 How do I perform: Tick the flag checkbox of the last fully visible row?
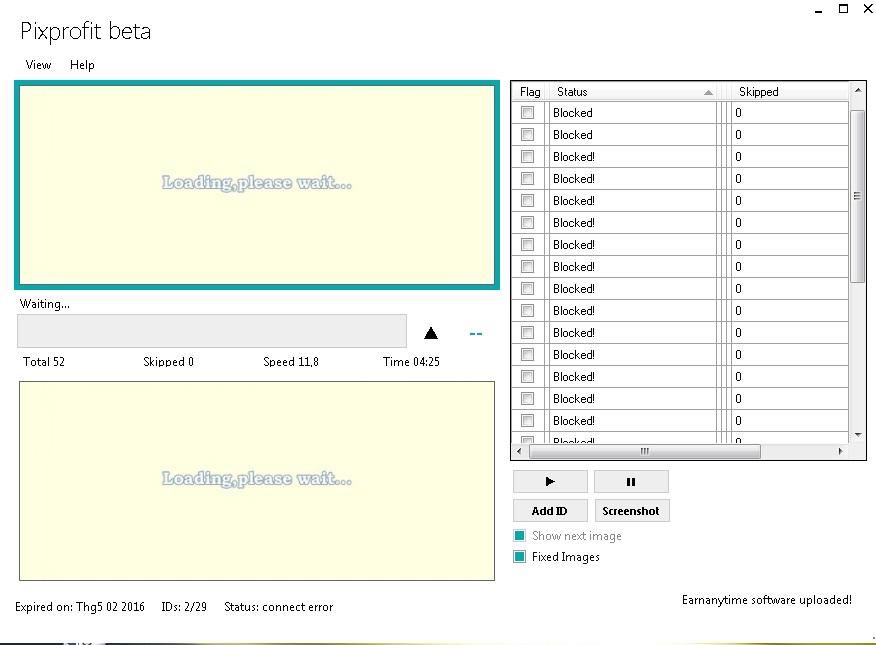tap(527, 421)
